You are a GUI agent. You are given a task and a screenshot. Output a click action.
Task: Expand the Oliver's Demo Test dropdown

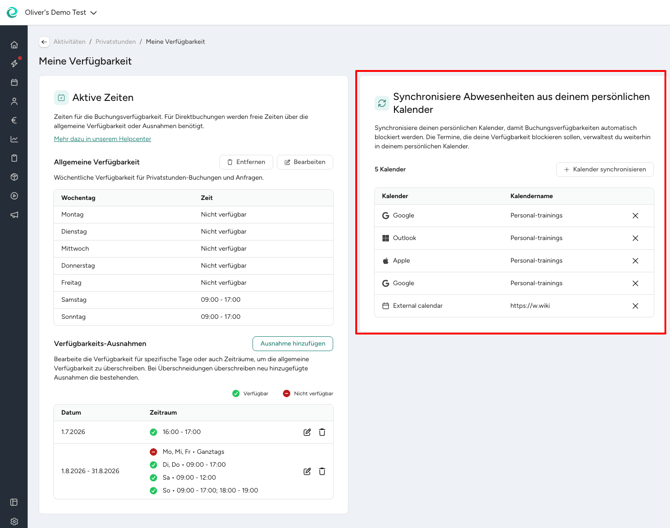(61, 12)
